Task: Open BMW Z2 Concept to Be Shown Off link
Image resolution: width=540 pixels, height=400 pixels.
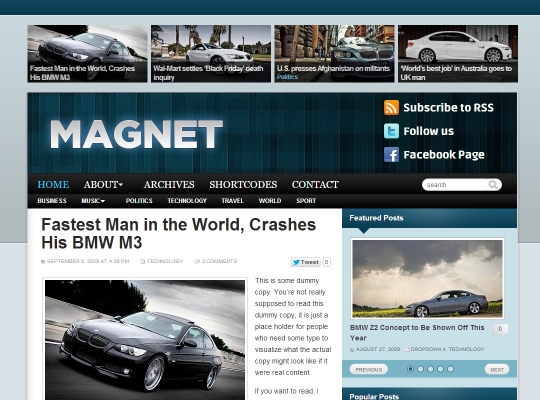Action: [x=417, y=332]
